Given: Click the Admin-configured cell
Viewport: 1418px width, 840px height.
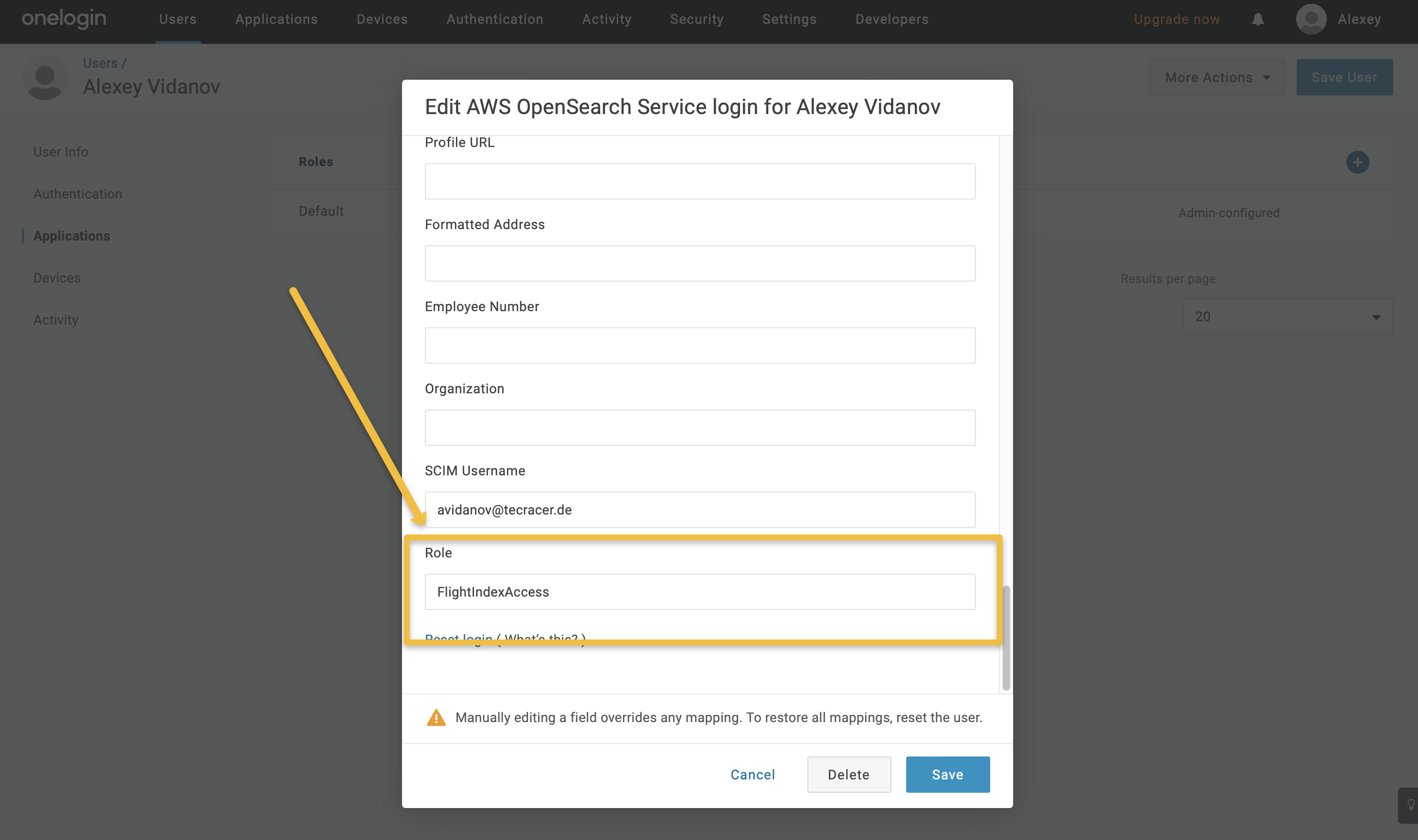Looking at the screenshot, I should point(1229,213).
